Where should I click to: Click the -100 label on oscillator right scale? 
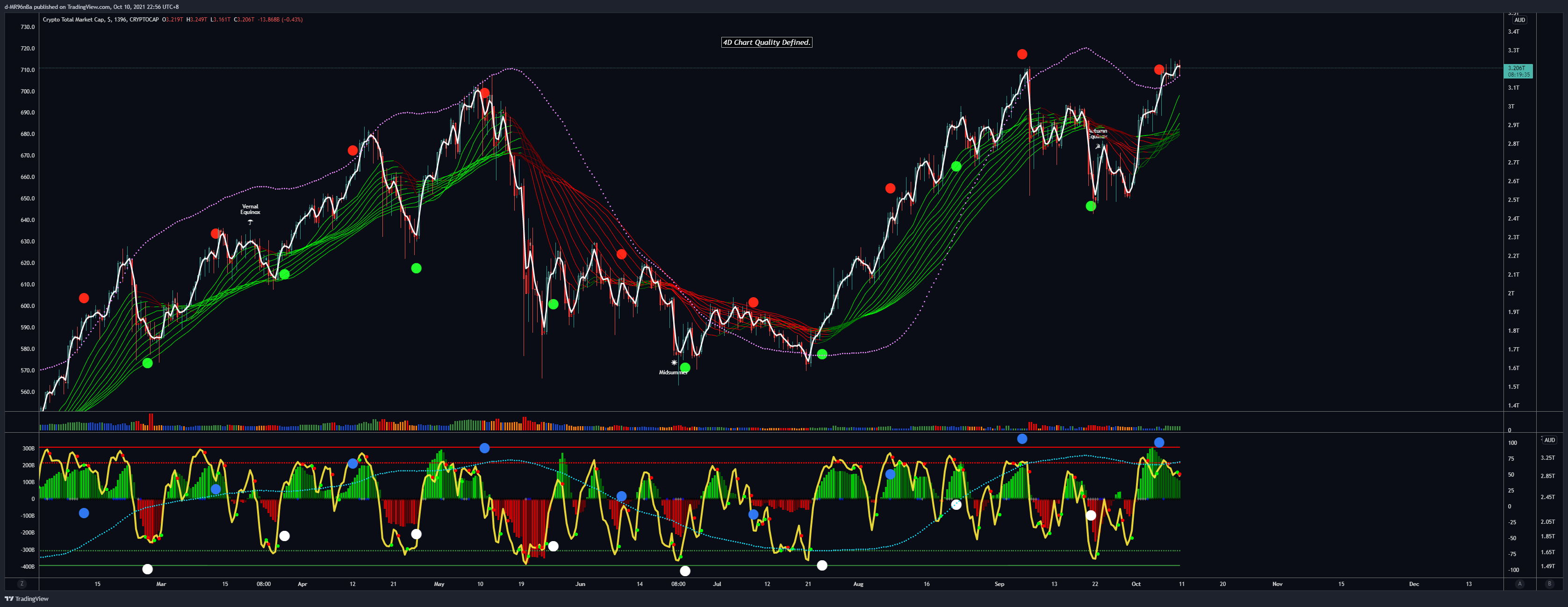(x=1513, y=570)
